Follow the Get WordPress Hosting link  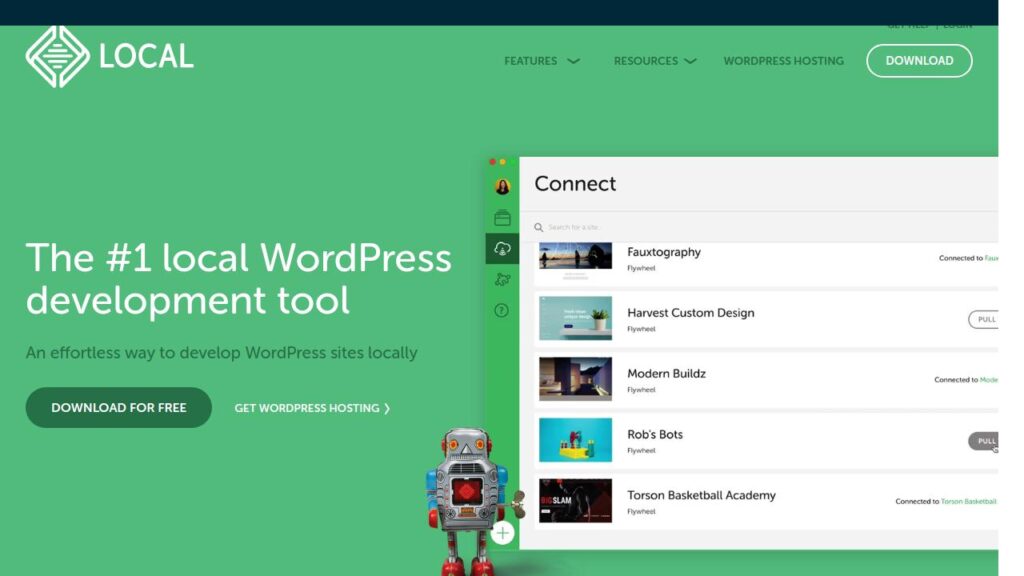coord(312,408)
